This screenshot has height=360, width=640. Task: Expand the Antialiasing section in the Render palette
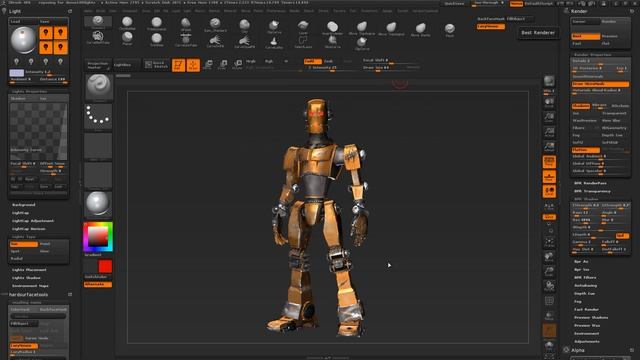585,286
